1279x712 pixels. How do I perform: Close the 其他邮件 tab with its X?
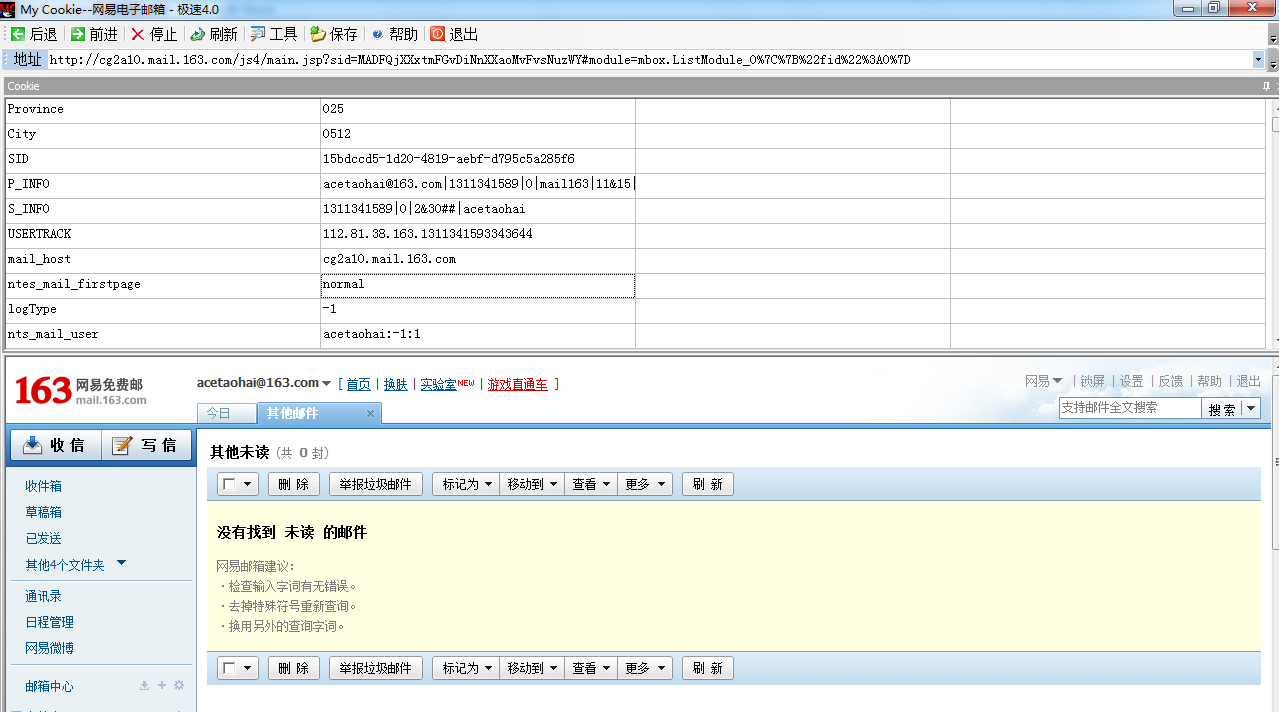pyautogui.click(x=370, y=413)
